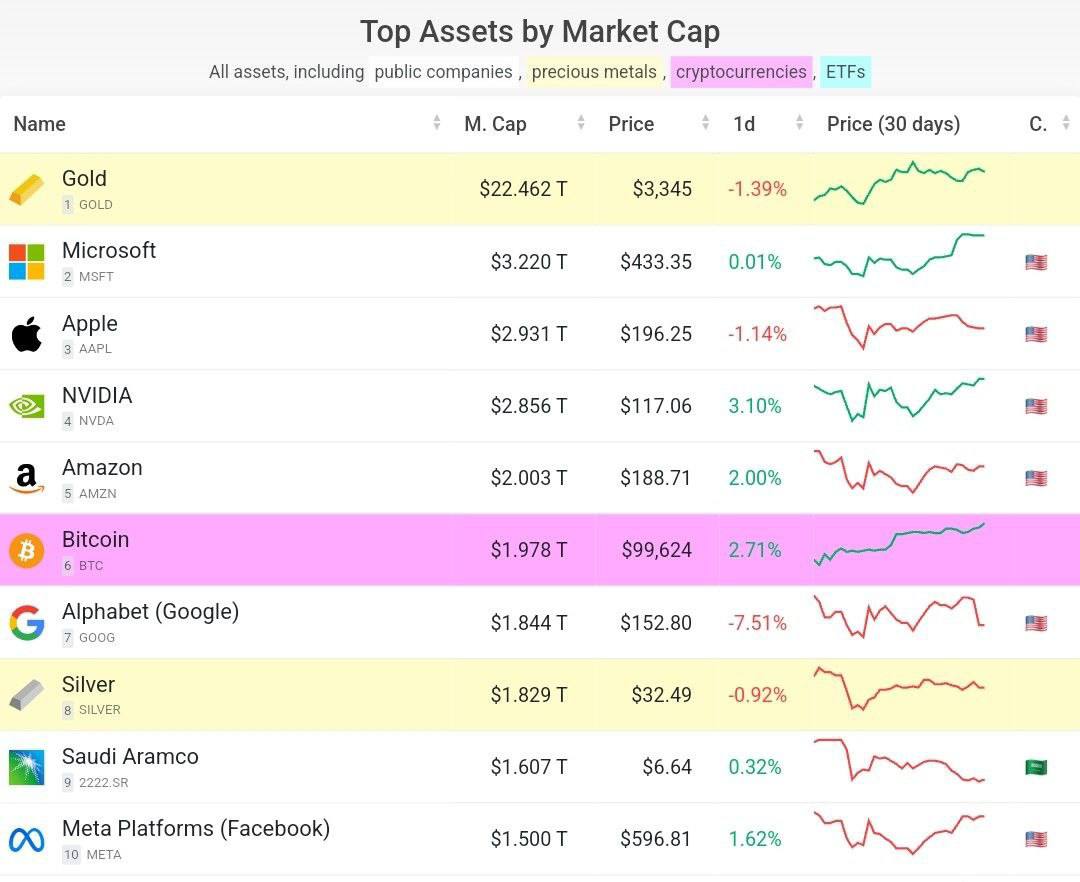This screenshot has width=1080, height=882.
Task: Sort by M. Cap column arrows
Action: point(581,123)
